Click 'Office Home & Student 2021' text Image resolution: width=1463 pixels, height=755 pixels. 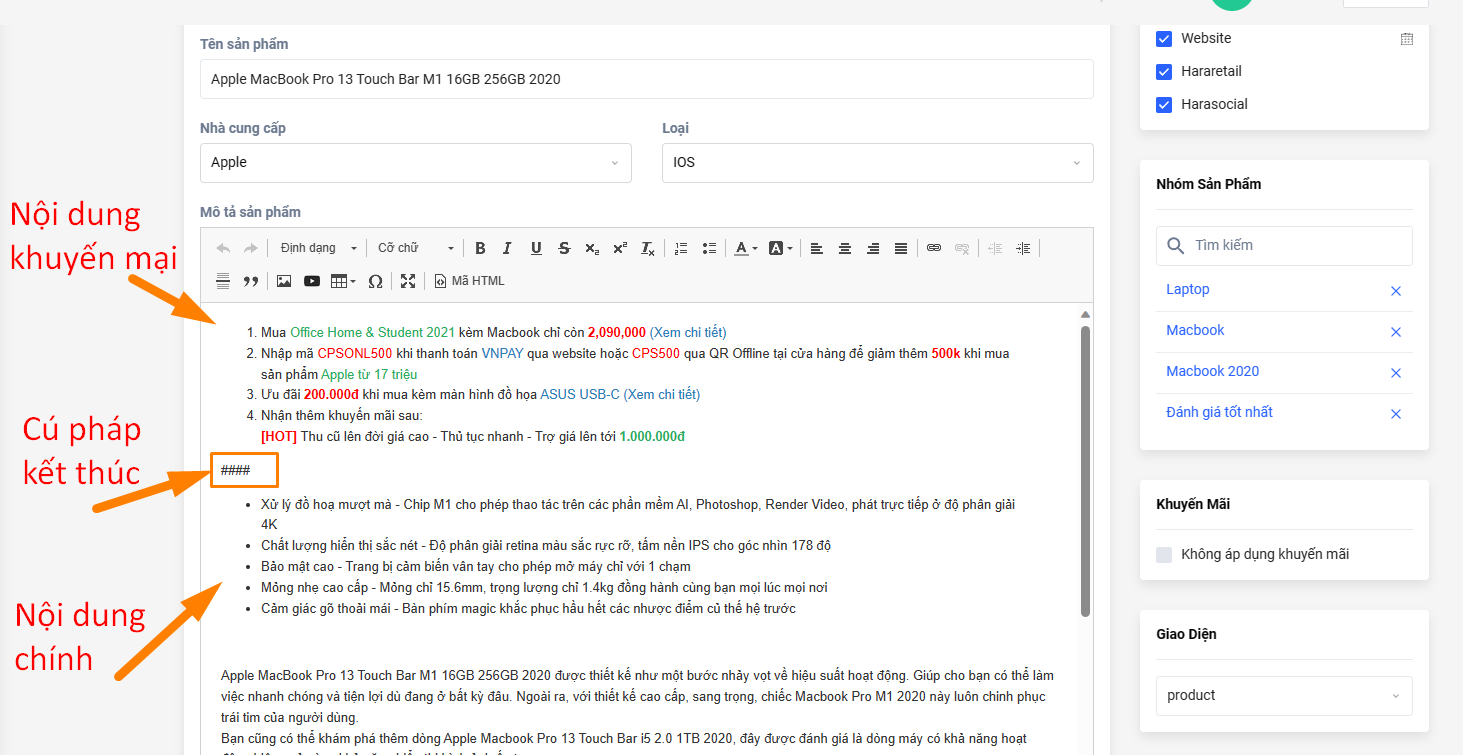373,332
